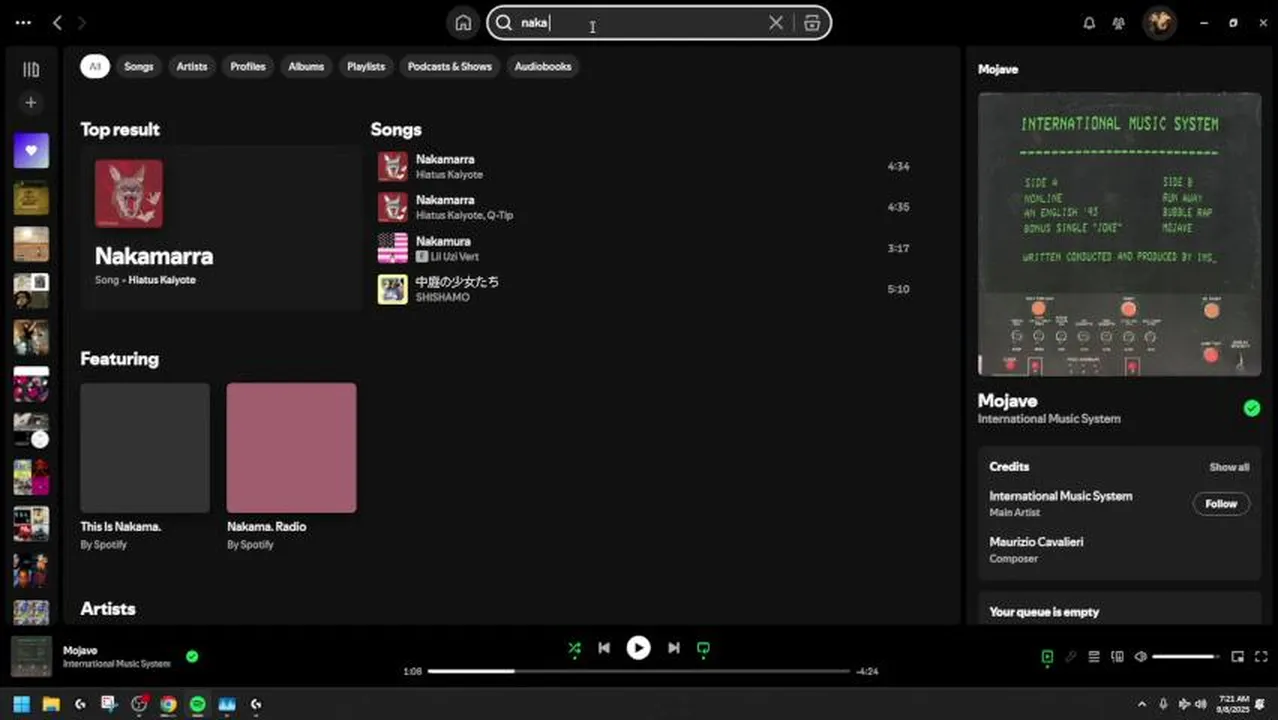
Task: Open Mojave album art in right panel
Action: tap(1119, 234)
